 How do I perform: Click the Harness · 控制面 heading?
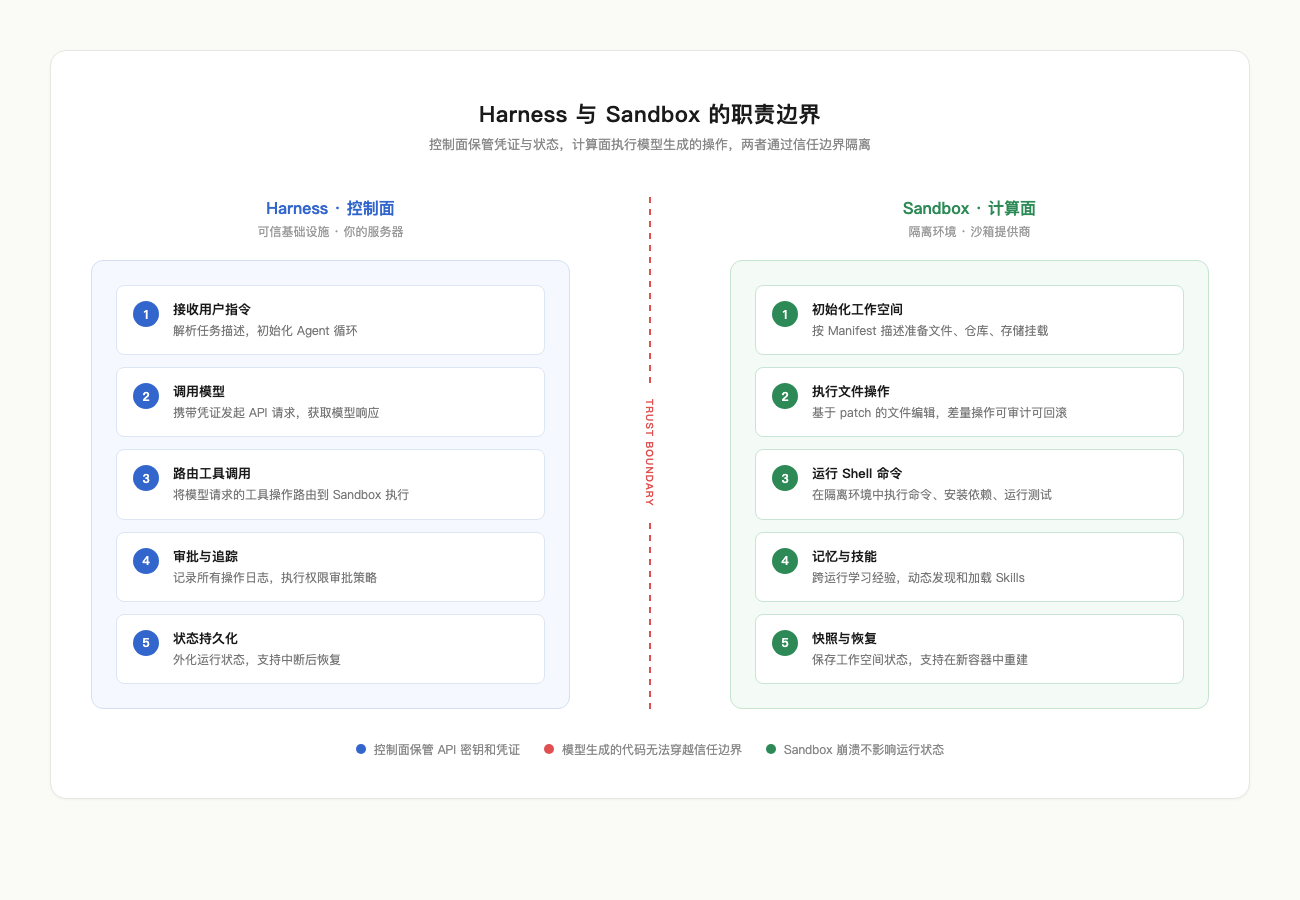(x=330, y=208)
